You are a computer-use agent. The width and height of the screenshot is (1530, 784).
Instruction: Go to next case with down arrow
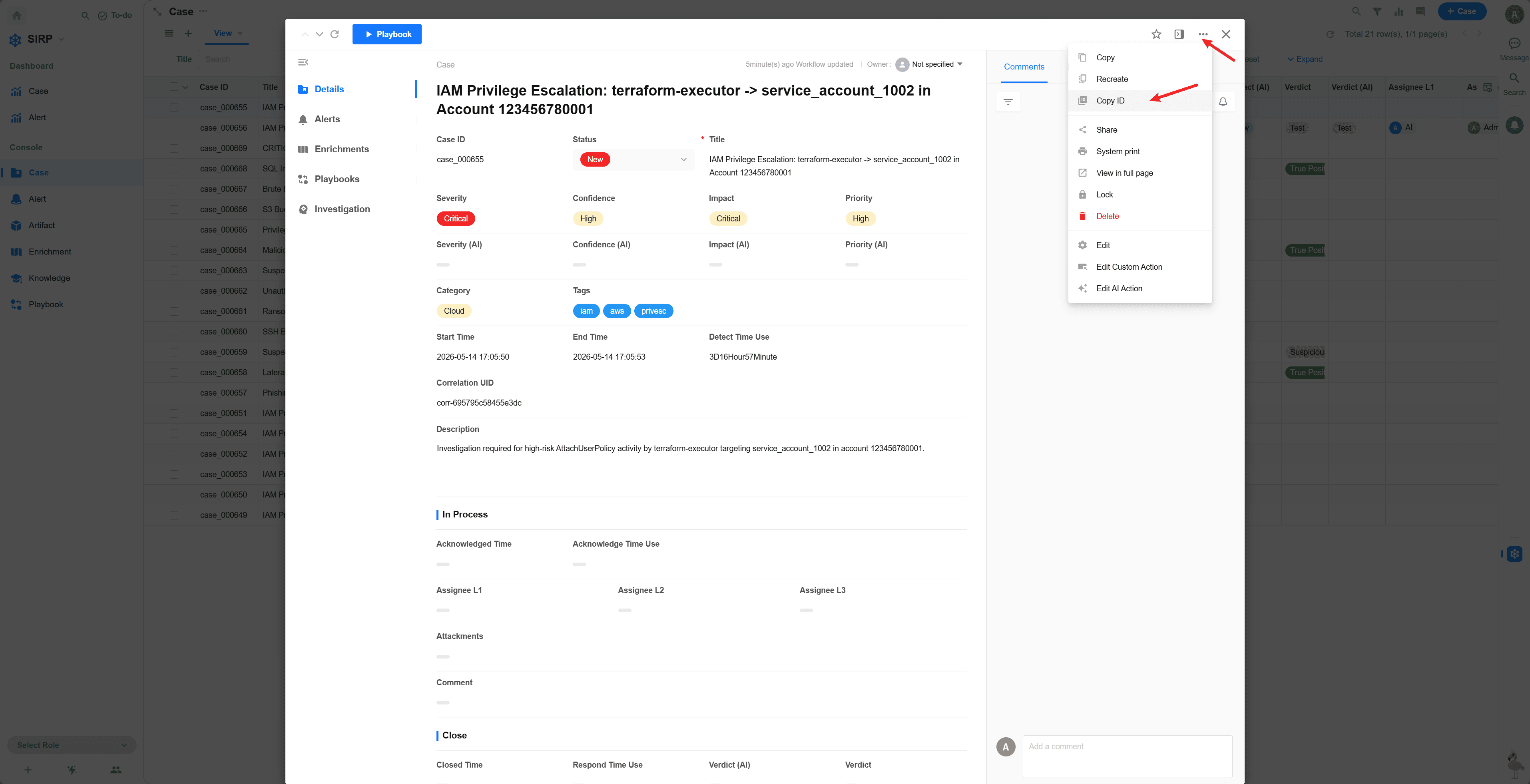click(319, 34)
